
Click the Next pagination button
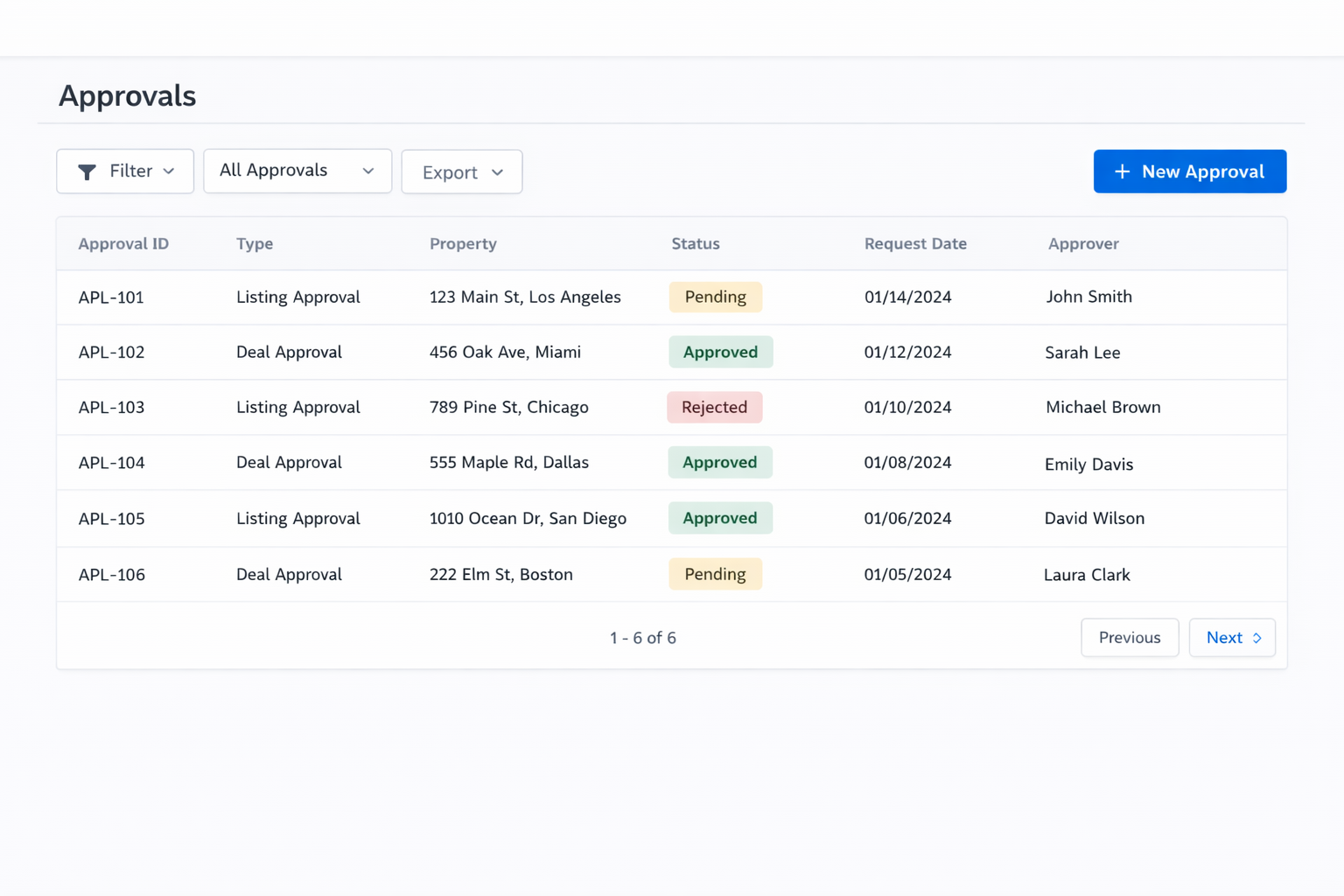[x=1231, y=638]
